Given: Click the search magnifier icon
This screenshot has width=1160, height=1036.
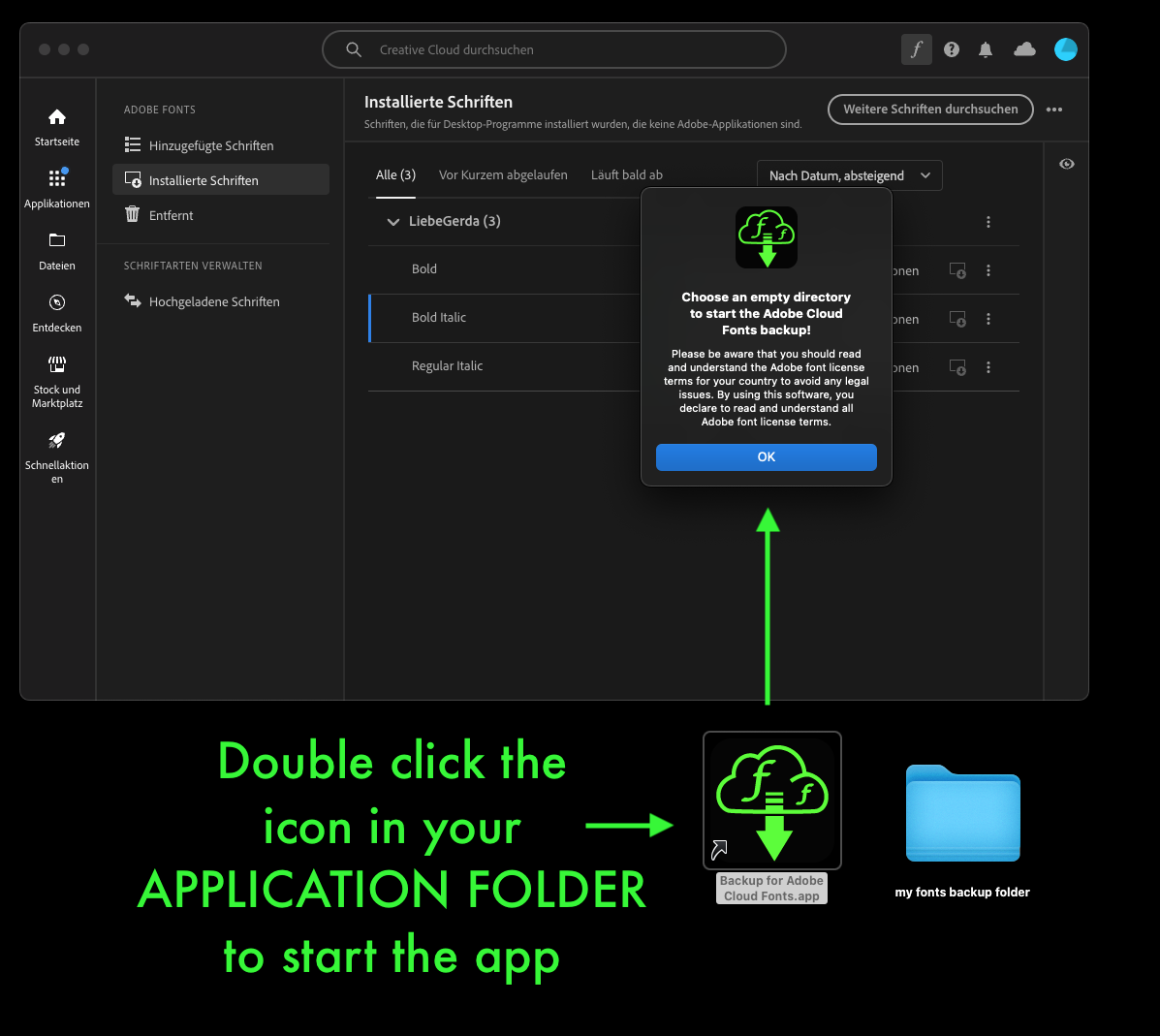Looking at the screenshot, I should click(354, 49).
